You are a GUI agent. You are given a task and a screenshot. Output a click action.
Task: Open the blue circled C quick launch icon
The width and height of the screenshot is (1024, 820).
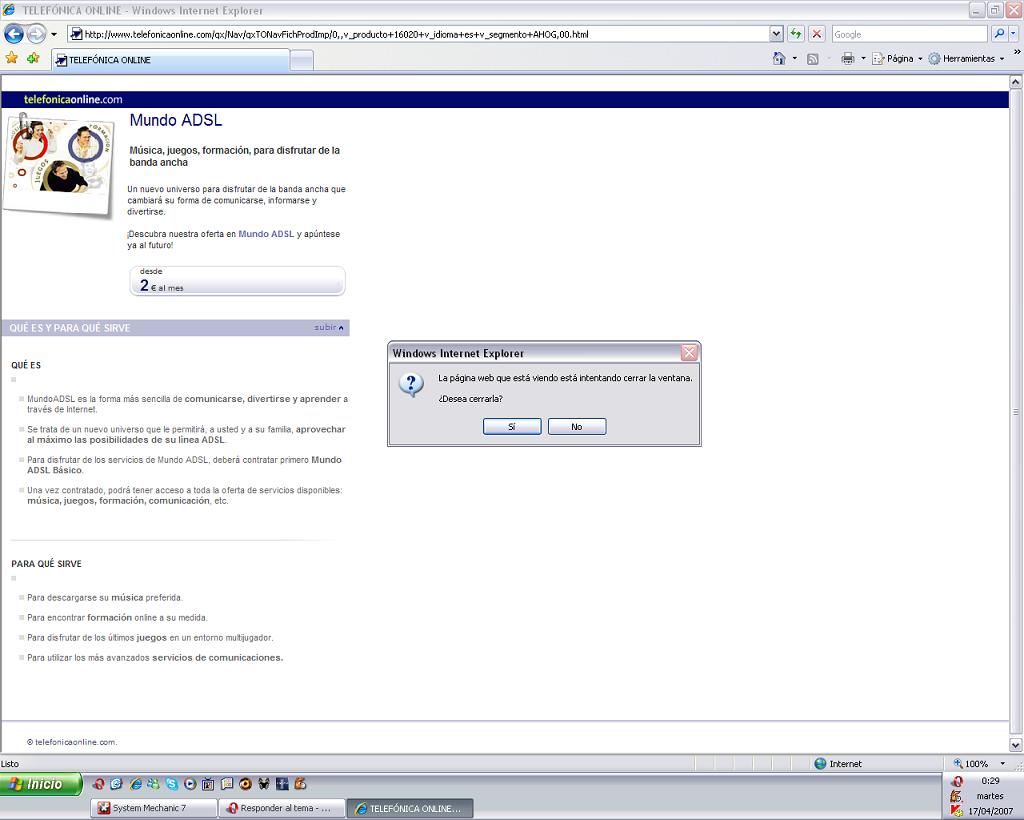[x=117, y=784]
